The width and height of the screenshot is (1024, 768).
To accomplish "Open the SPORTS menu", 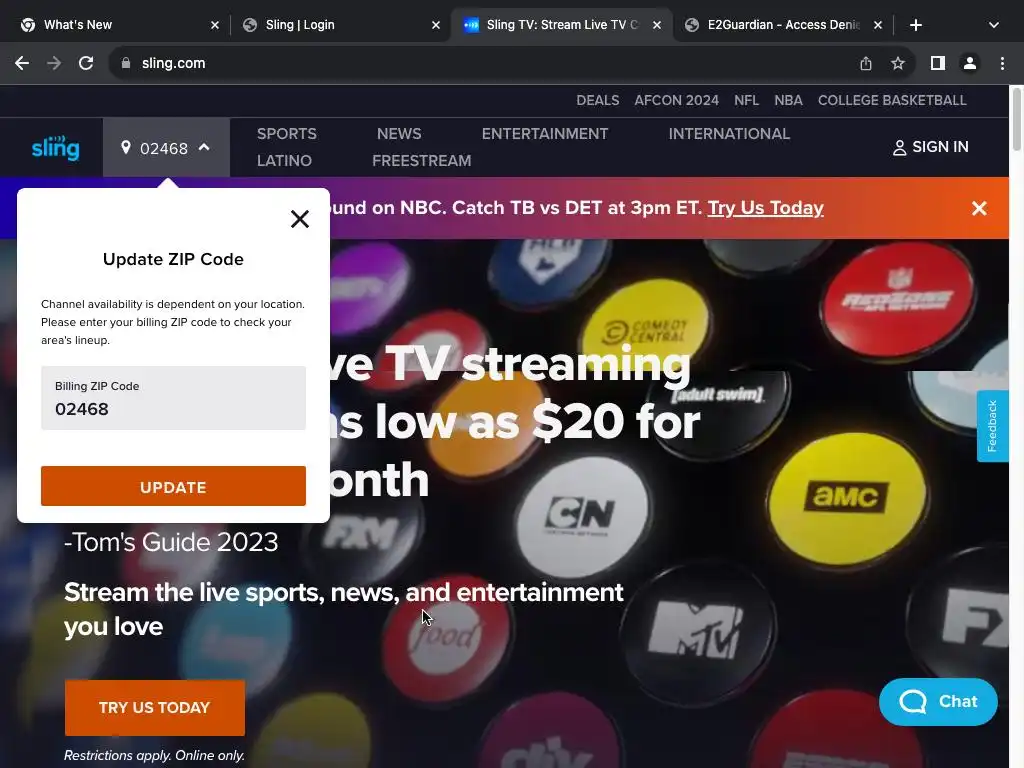I will (x=287, y=134).
